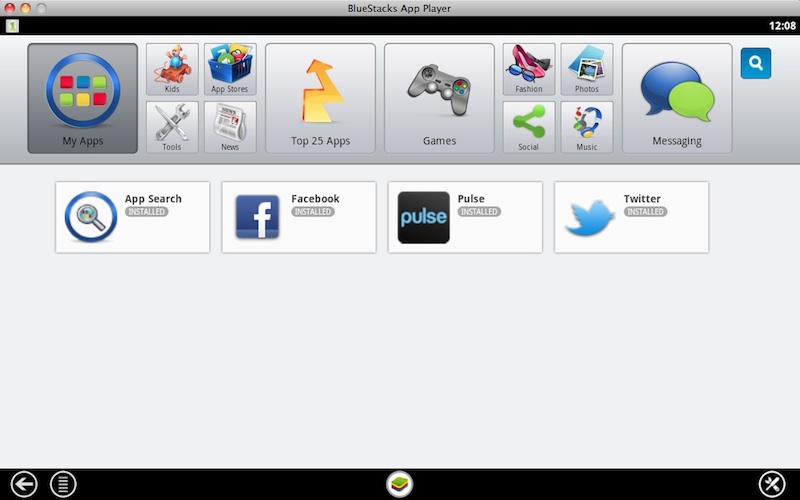800x500 pixels.
Task: Open the Kids category tile
Action: pyautogui.click(x=172, y=69)
